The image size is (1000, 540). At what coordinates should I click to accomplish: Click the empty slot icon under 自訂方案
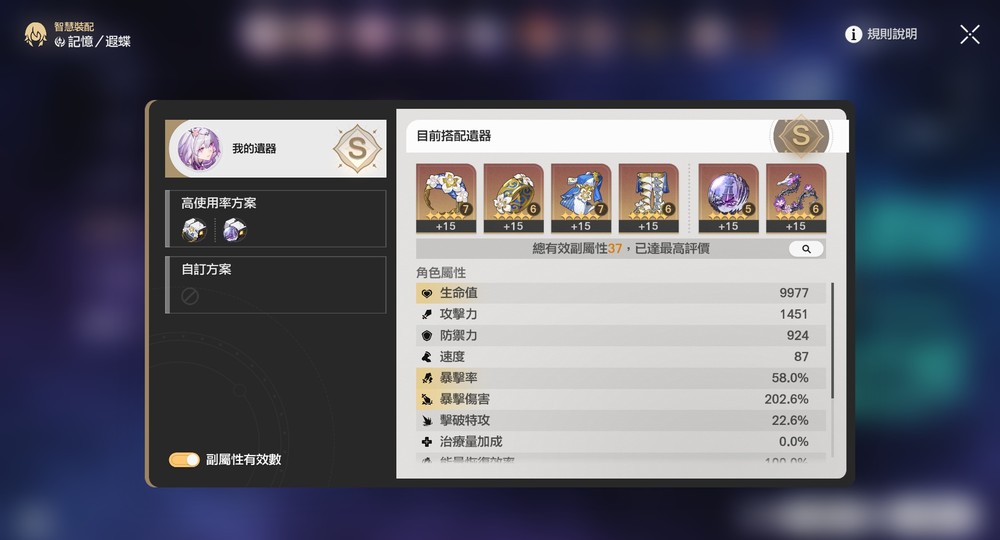(190, 296)
